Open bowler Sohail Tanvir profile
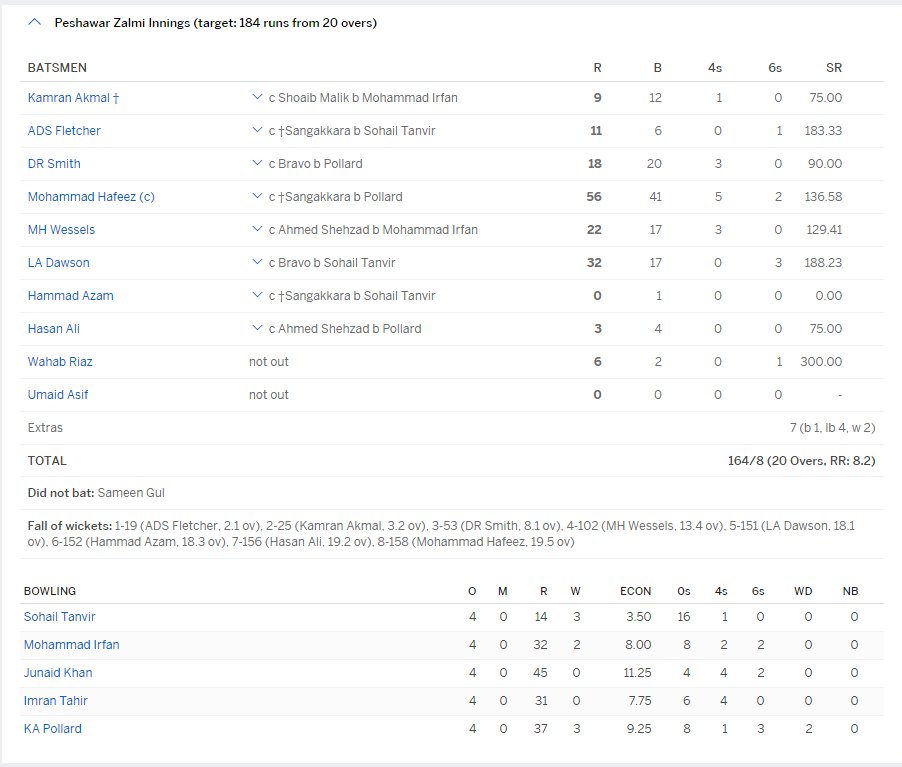902x767 pixels. (60, 617)
